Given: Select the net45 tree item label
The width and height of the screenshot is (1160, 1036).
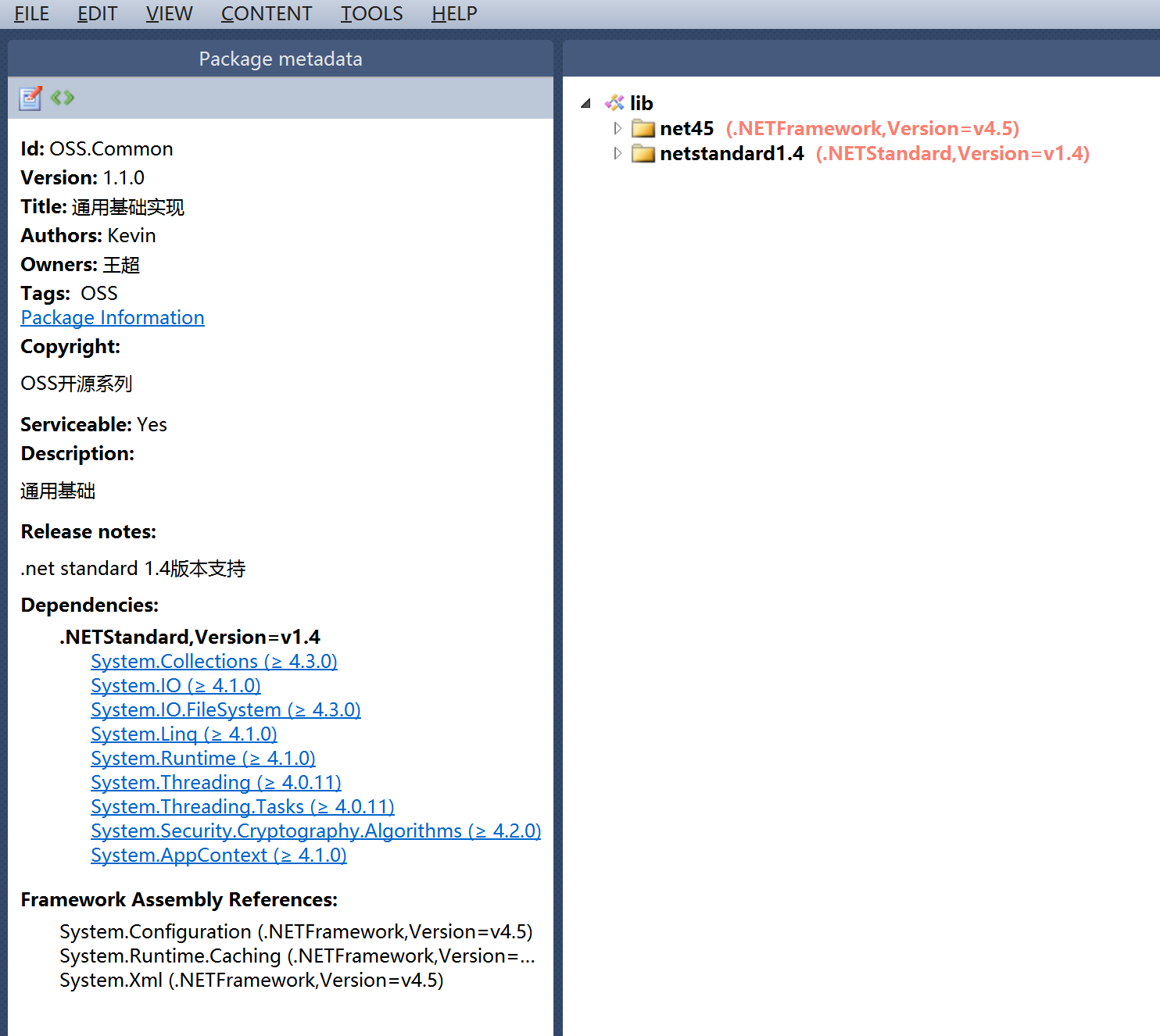Looking at the screenshot, I should tap(686, 128).
